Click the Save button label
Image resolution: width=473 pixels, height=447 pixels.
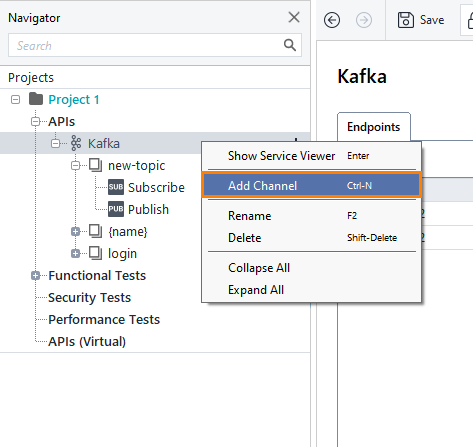(432, 20)
